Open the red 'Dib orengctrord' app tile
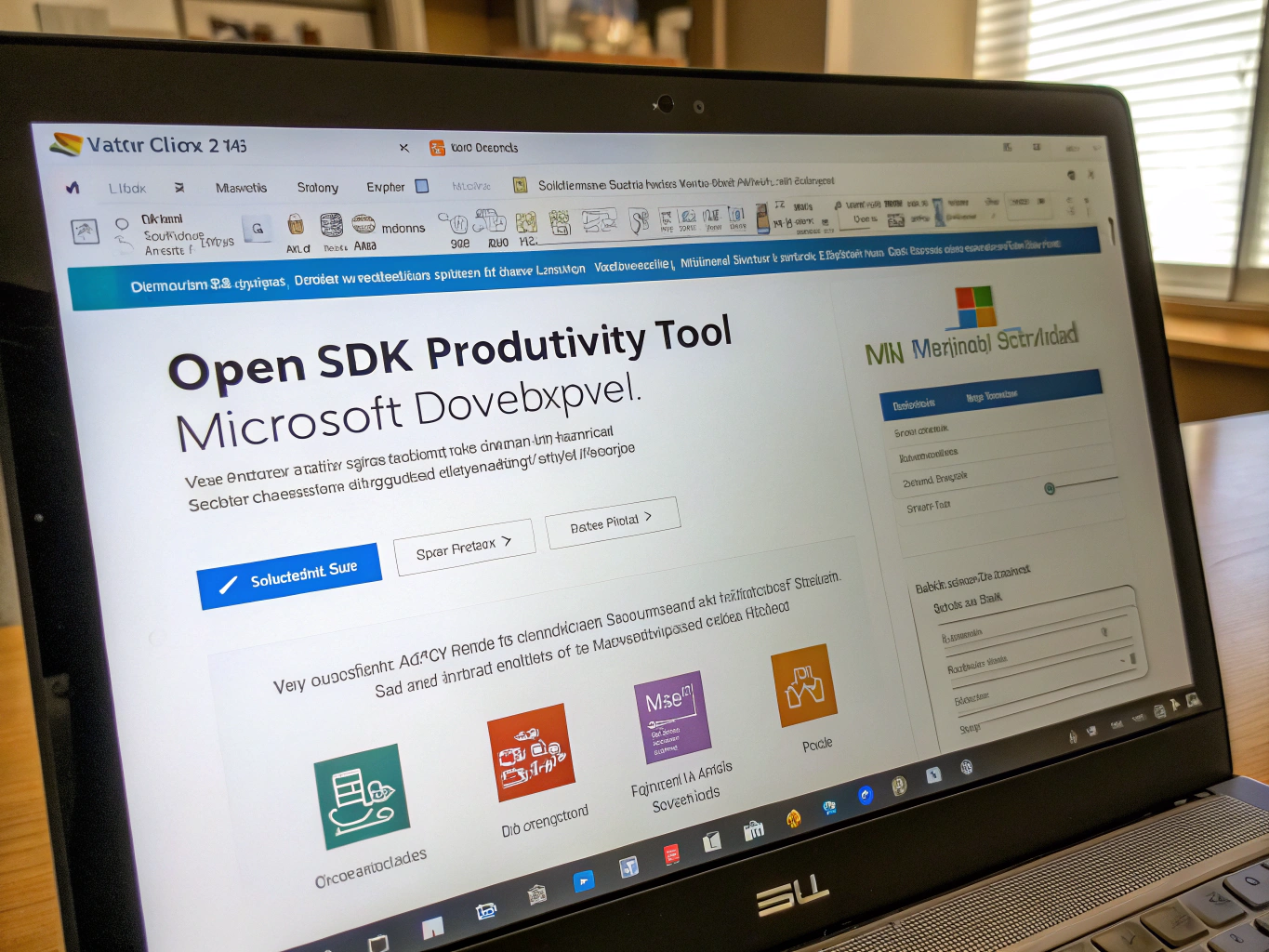The height and width of the screenshot is (952, 1269). [x=531, y=752]
